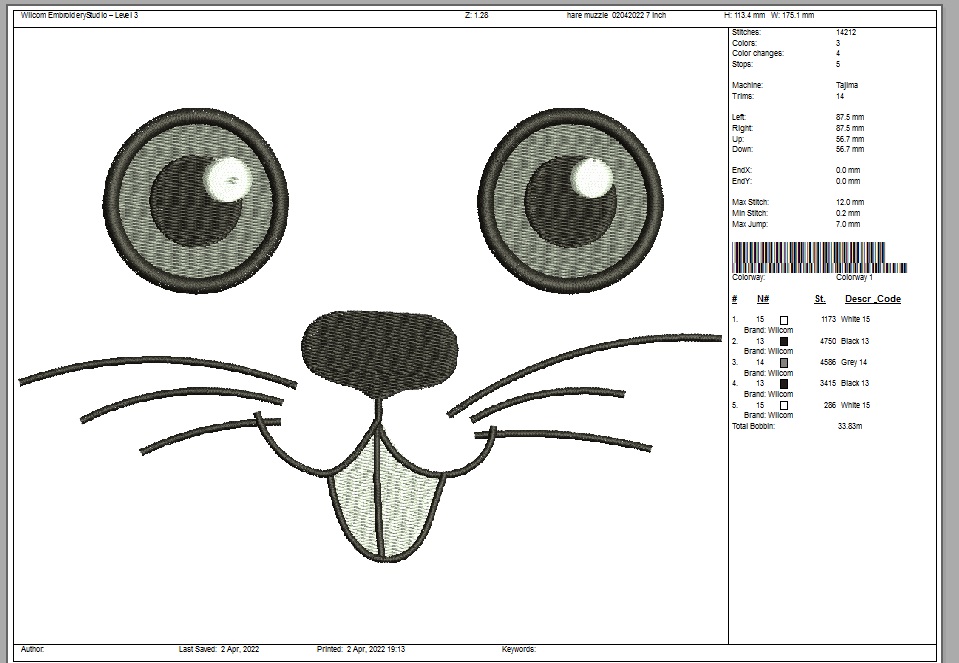Select the black swatch in color row 4
The width and height of the screenshot is (959, 663).
tap(784, 383)
